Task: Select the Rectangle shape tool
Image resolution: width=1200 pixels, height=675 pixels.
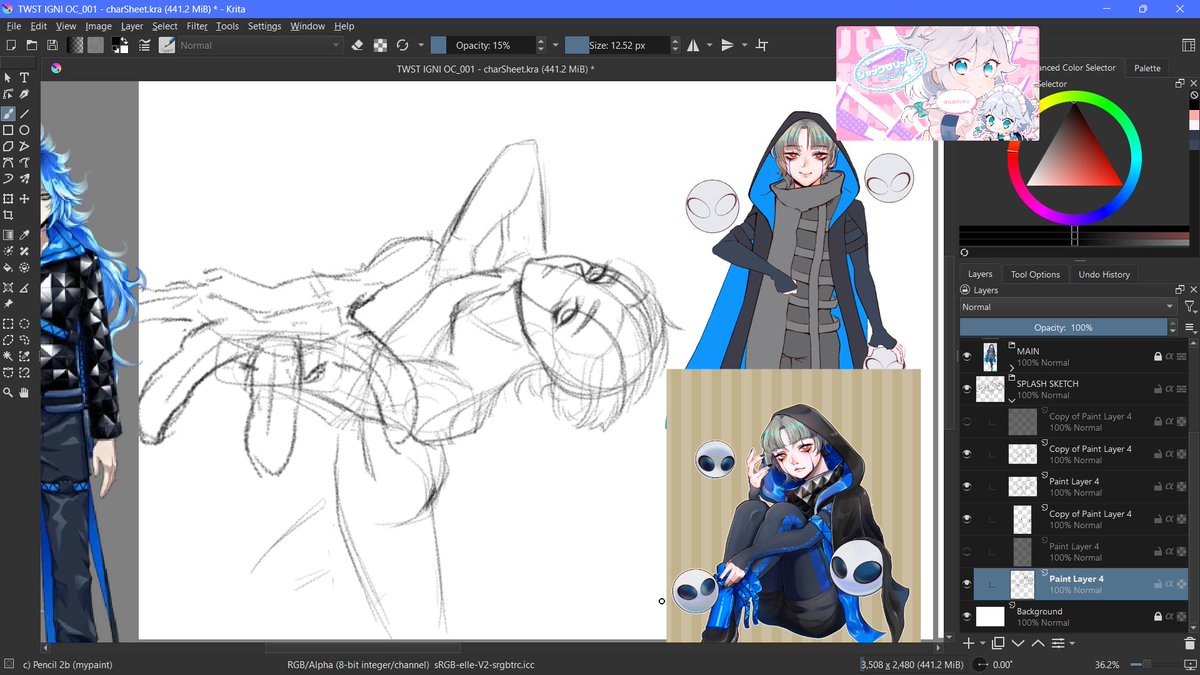Action: 8,130
